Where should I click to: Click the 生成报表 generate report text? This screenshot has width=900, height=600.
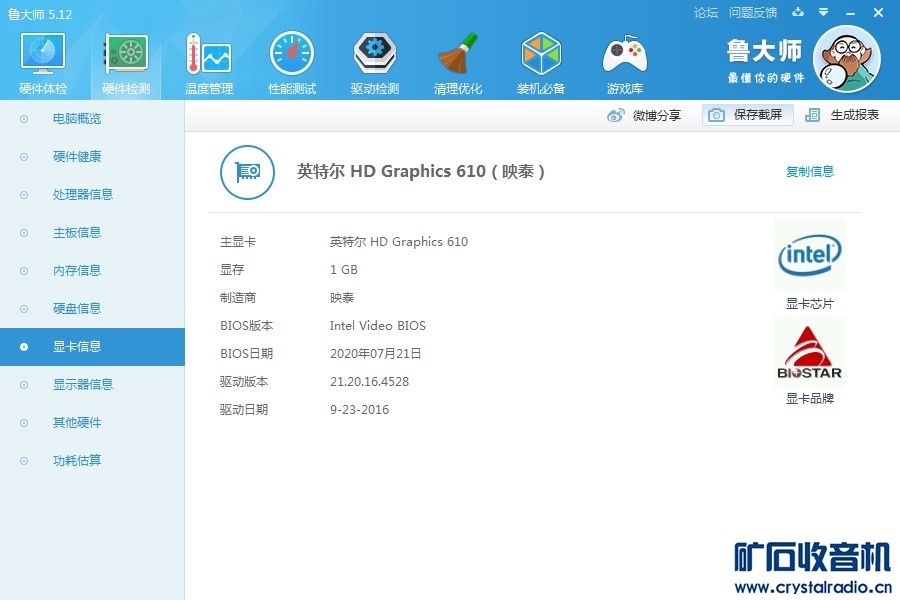coord(855,115)
